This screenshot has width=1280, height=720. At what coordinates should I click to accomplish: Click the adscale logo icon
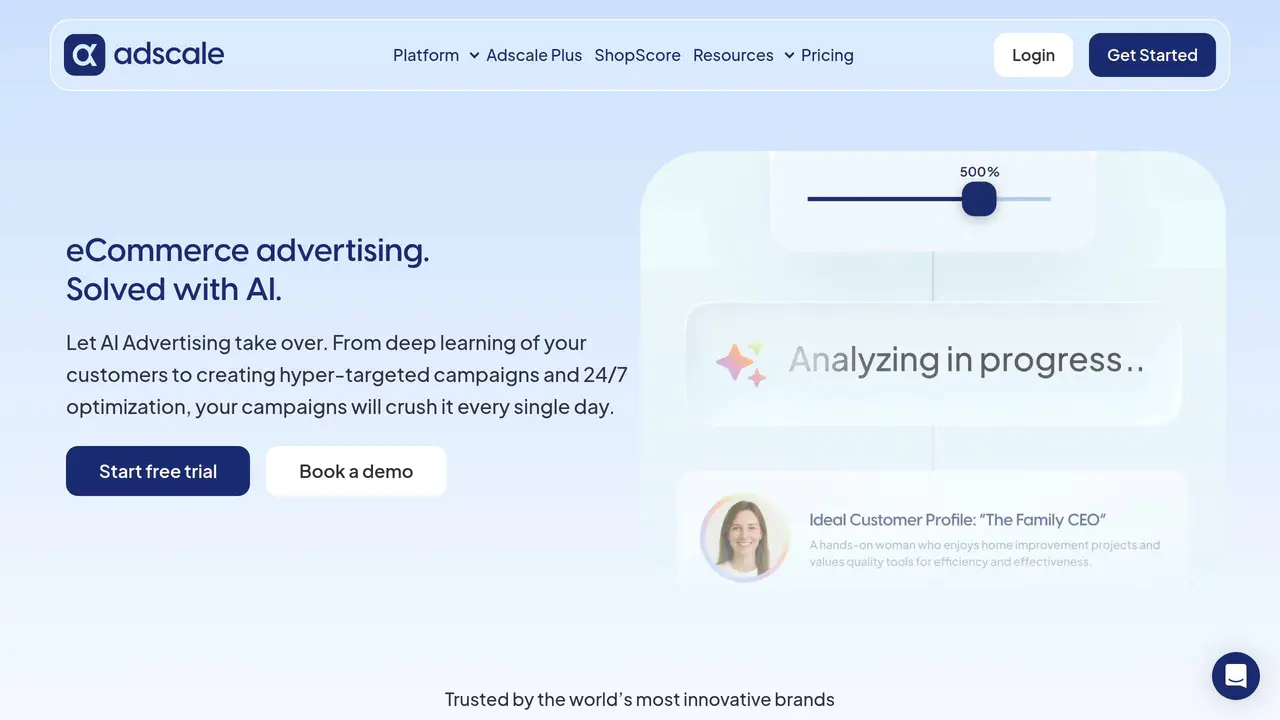(84, 55)
